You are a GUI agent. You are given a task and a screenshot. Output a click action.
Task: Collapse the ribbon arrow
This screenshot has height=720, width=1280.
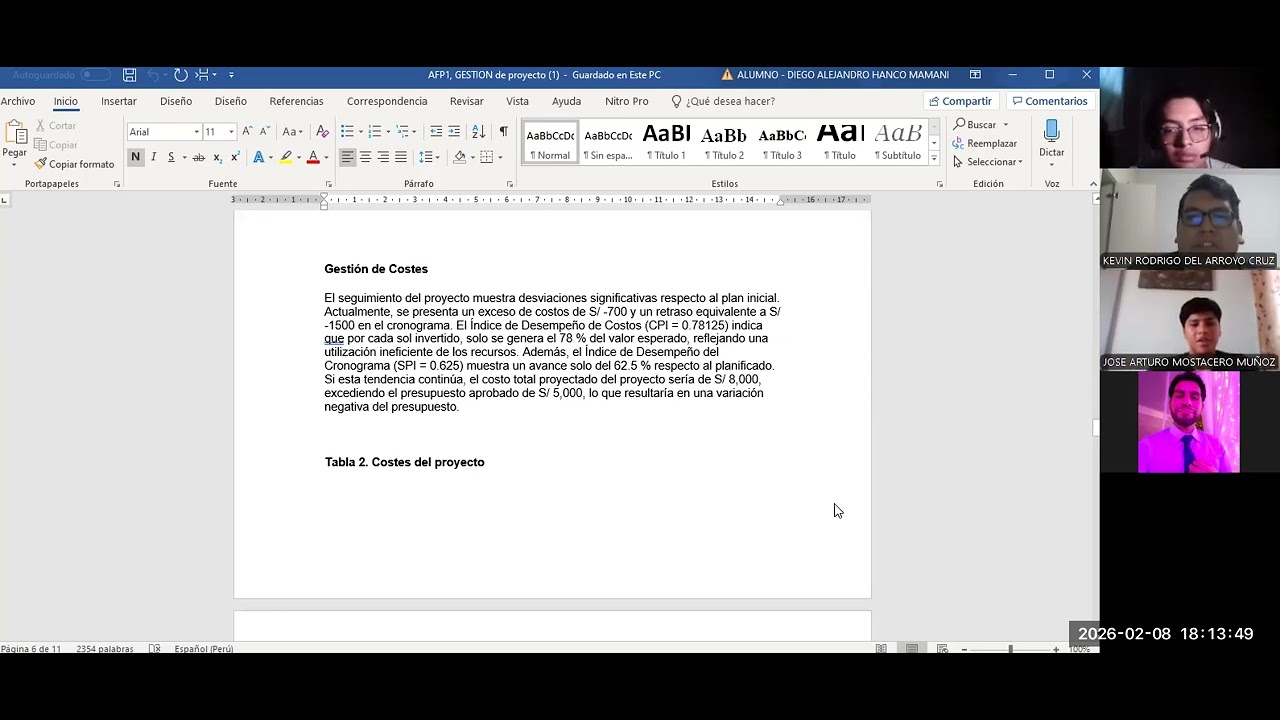tap(1093, 184)
